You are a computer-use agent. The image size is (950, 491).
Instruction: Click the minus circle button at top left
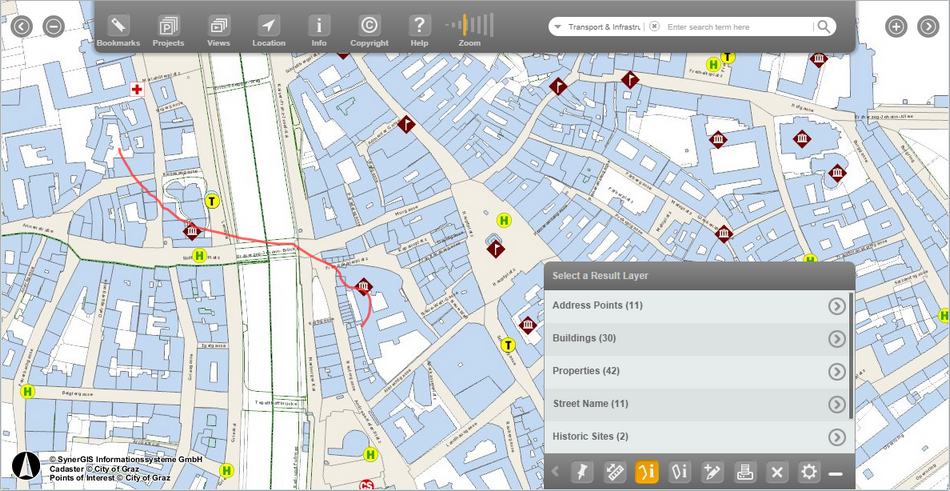tap(53, 27)
